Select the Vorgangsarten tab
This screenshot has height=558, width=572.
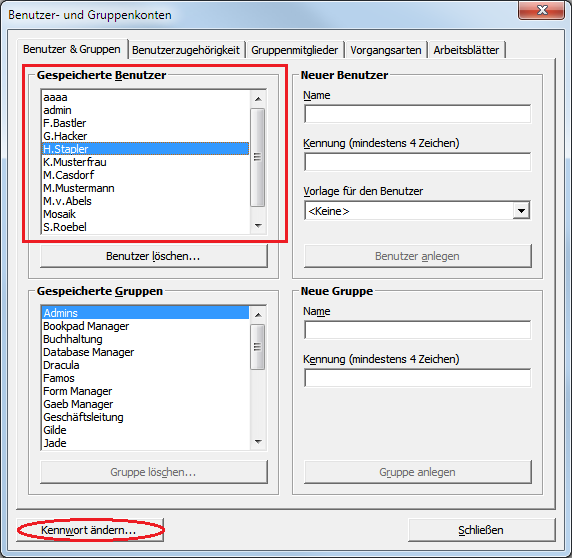point(386,50)
